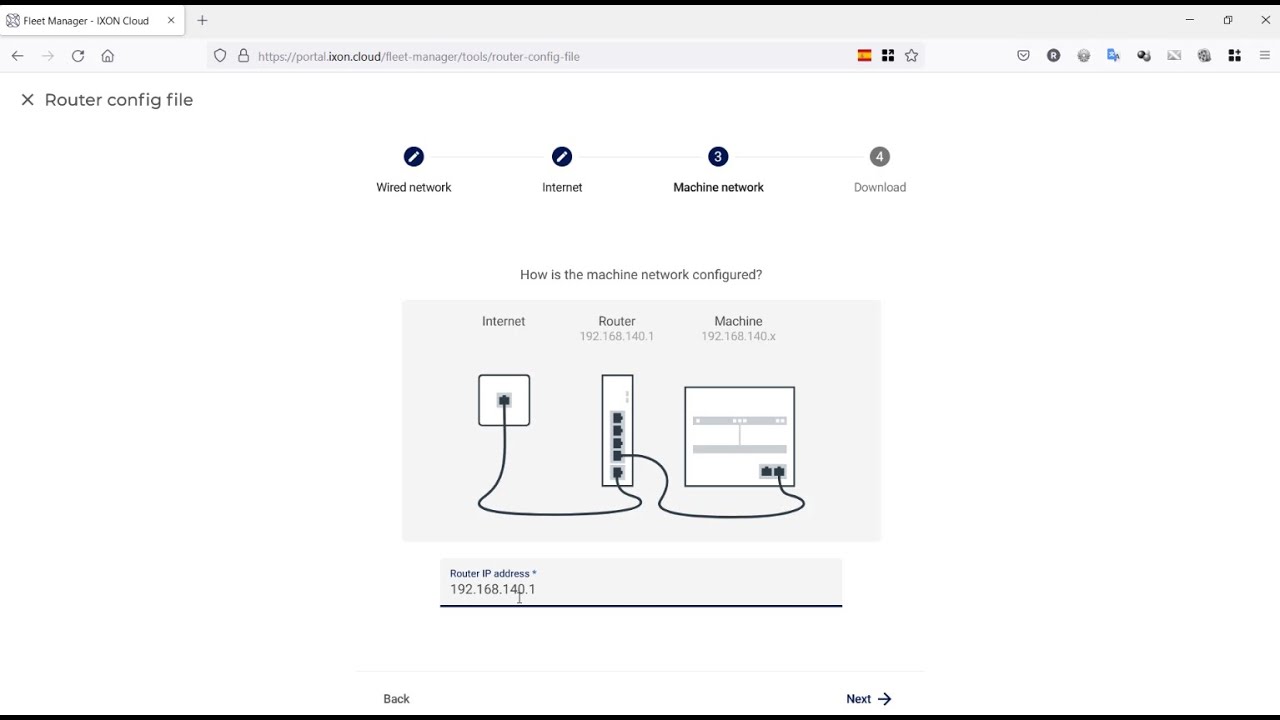The width and height of the screenshot is (1280, 720).
Task: Open a new browser tab
Action: 202,20
